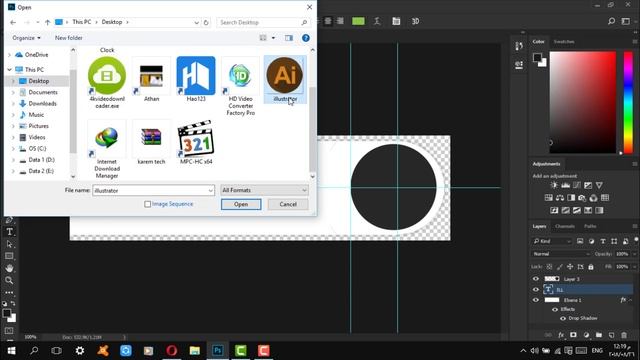Select the Color panel tab

[x=538, y=42]
